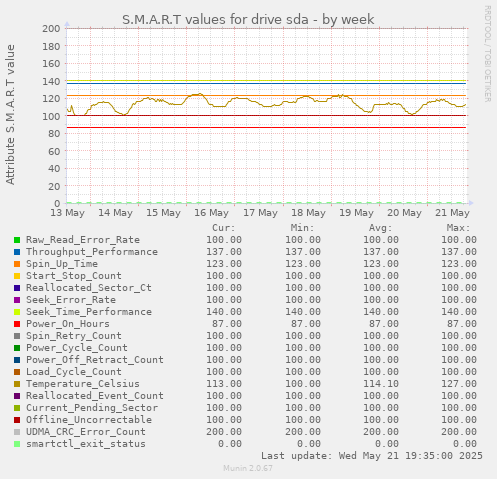Click the smartctl_exit_status light green swatch
Image resolution: width=497 pixels, height=479 pixels.
pos(17,444)
